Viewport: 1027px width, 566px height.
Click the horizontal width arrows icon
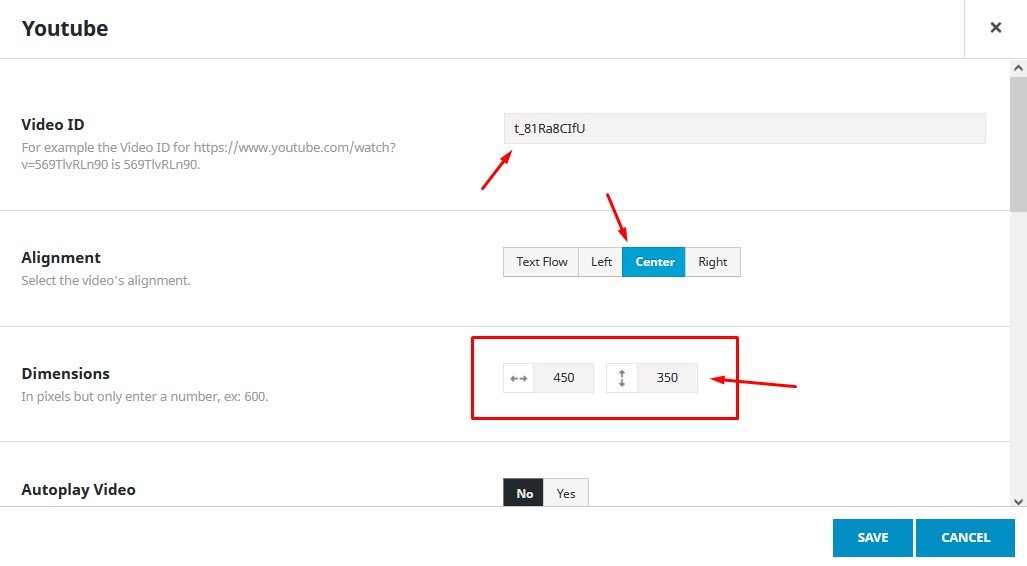[519, 378]
